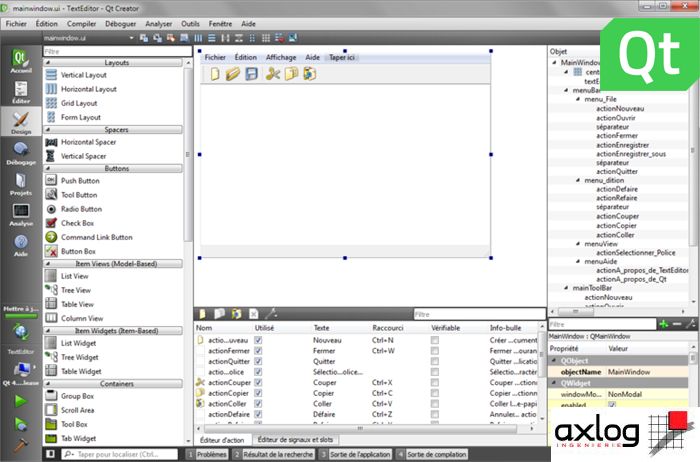This screenshot has width=700, height=462.
Task: Open the Projets mode
Action: point(21,184)
